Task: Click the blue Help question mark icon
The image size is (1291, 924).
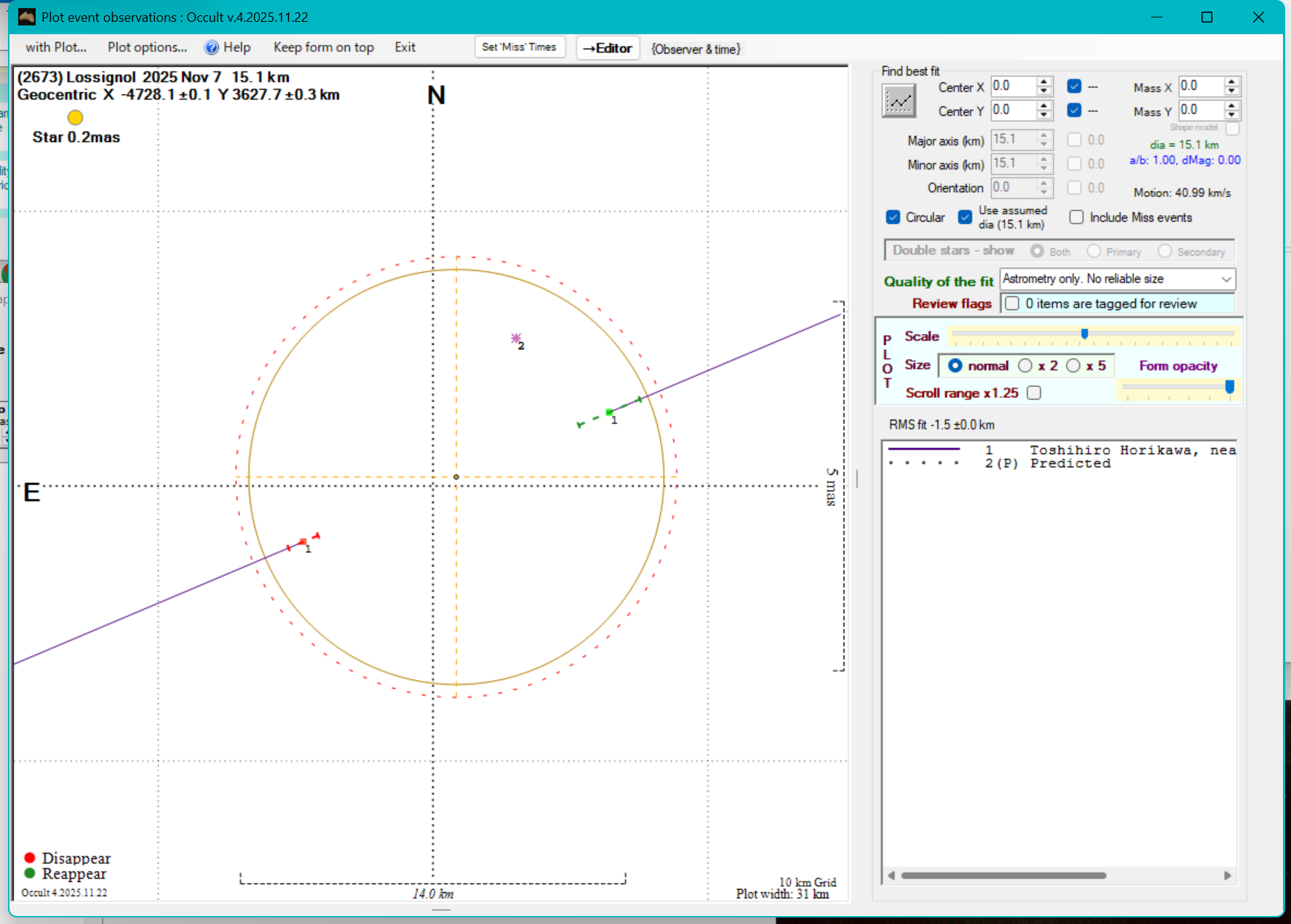Action: pos(211,48)
